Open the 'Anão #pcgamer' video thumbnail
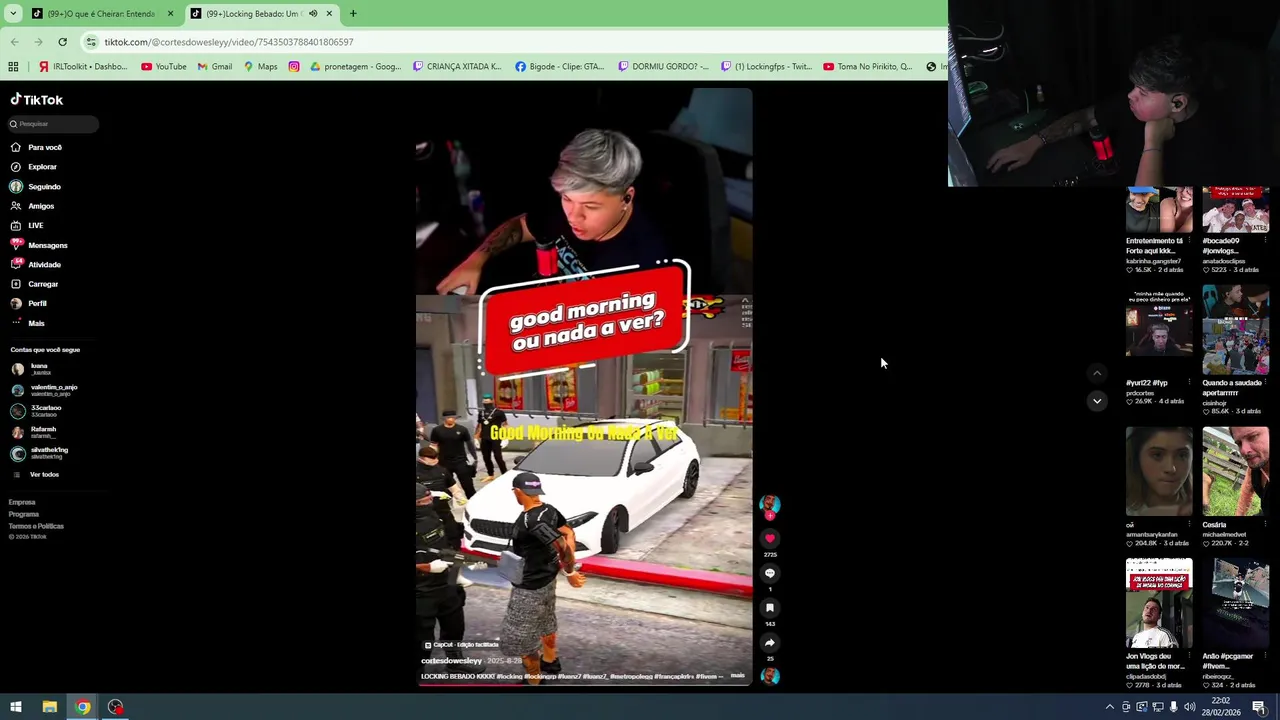The height and width of the screenshot is (720, 1280). (x=1236, y=603)
